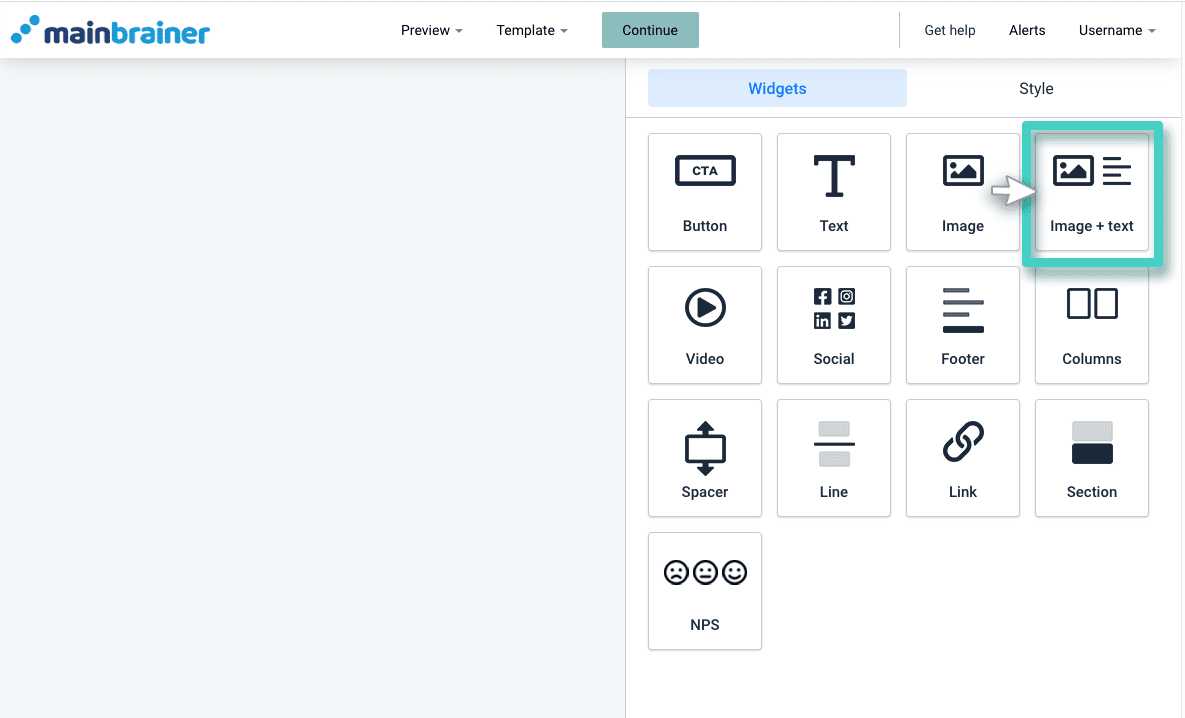Select the Section widget

pos(1091,458)
